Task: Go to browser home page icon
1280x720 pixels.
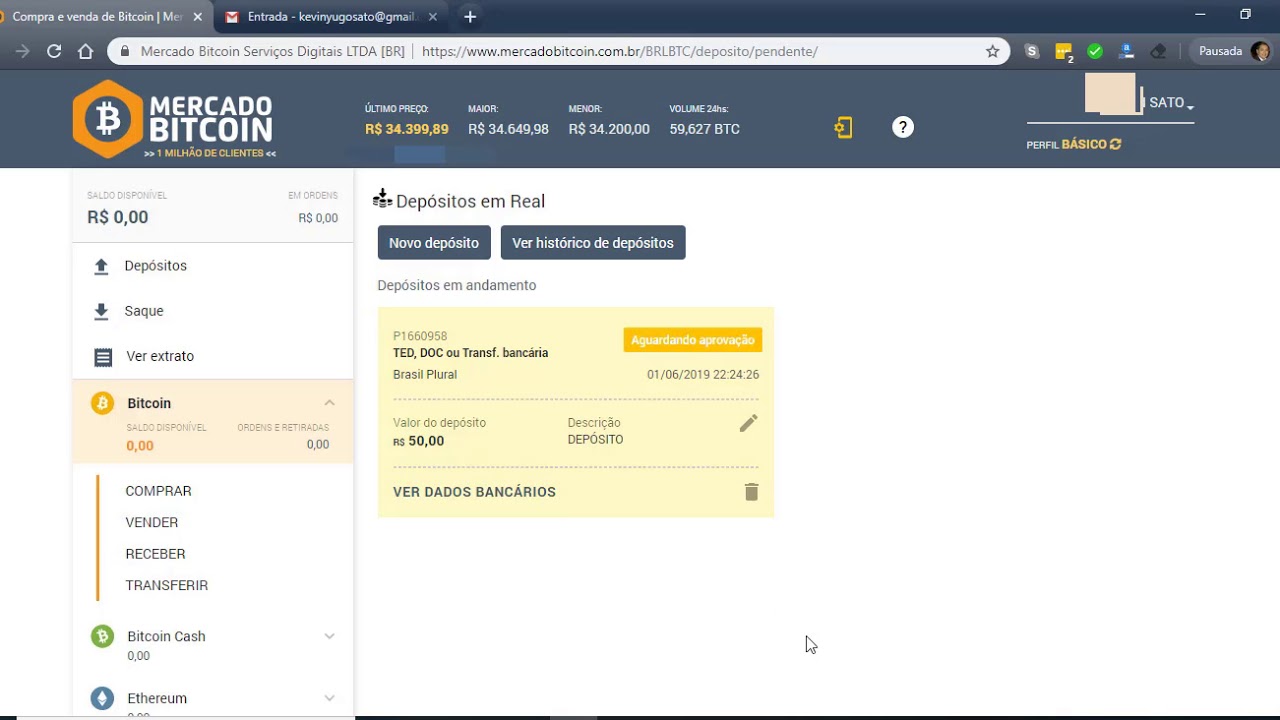Action: [x=86, y=51]
